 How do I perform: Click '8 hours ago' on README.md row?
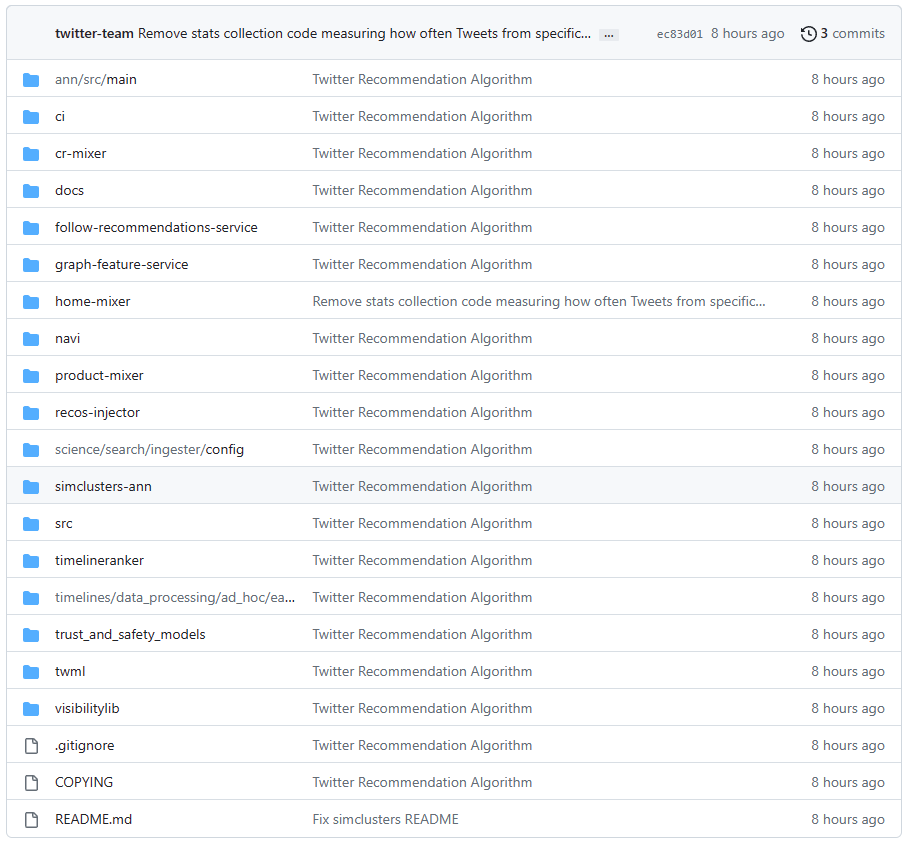(x=847, y=820)
